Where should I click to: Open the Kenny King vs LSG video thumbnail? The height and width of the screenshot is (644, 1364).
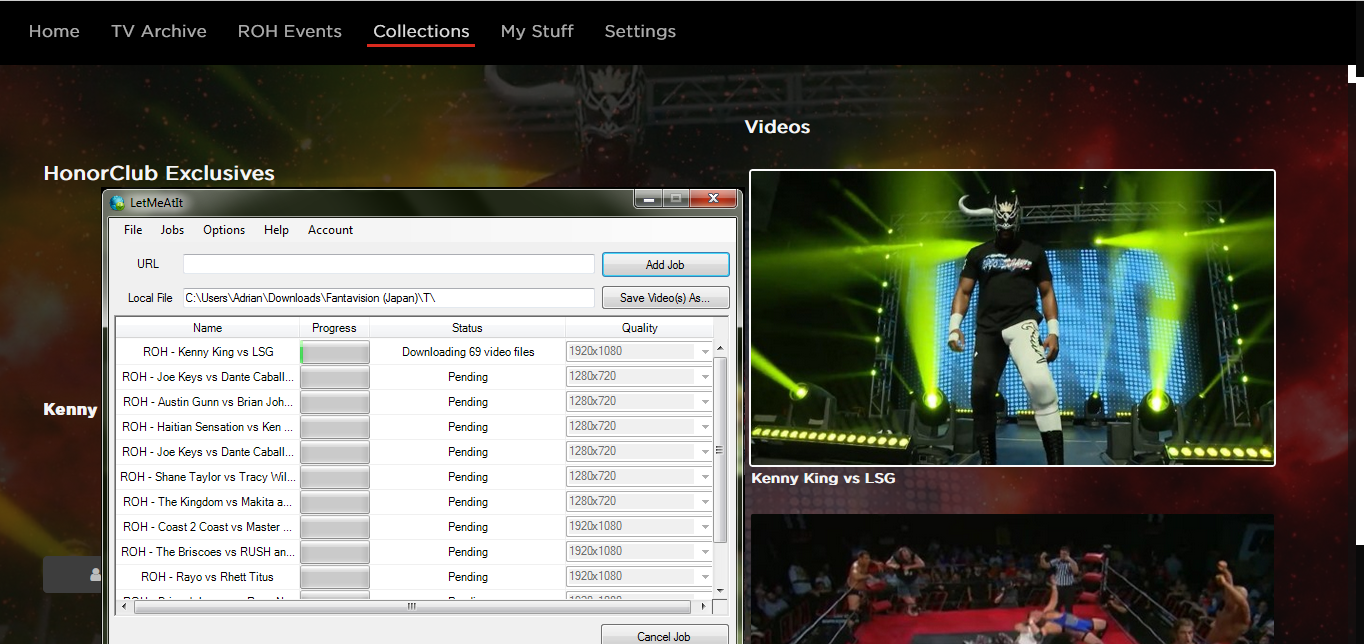pos(1012,318)
